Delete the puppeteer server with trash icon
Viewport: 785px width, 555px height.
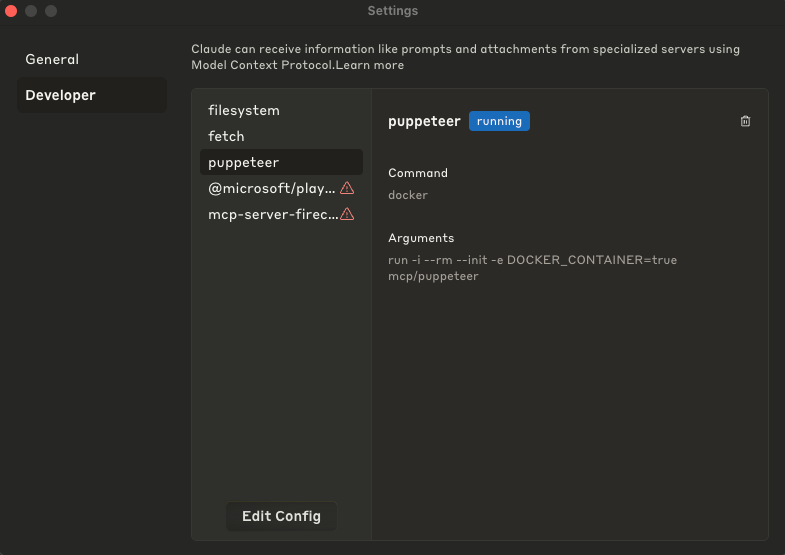coord(745,121)
